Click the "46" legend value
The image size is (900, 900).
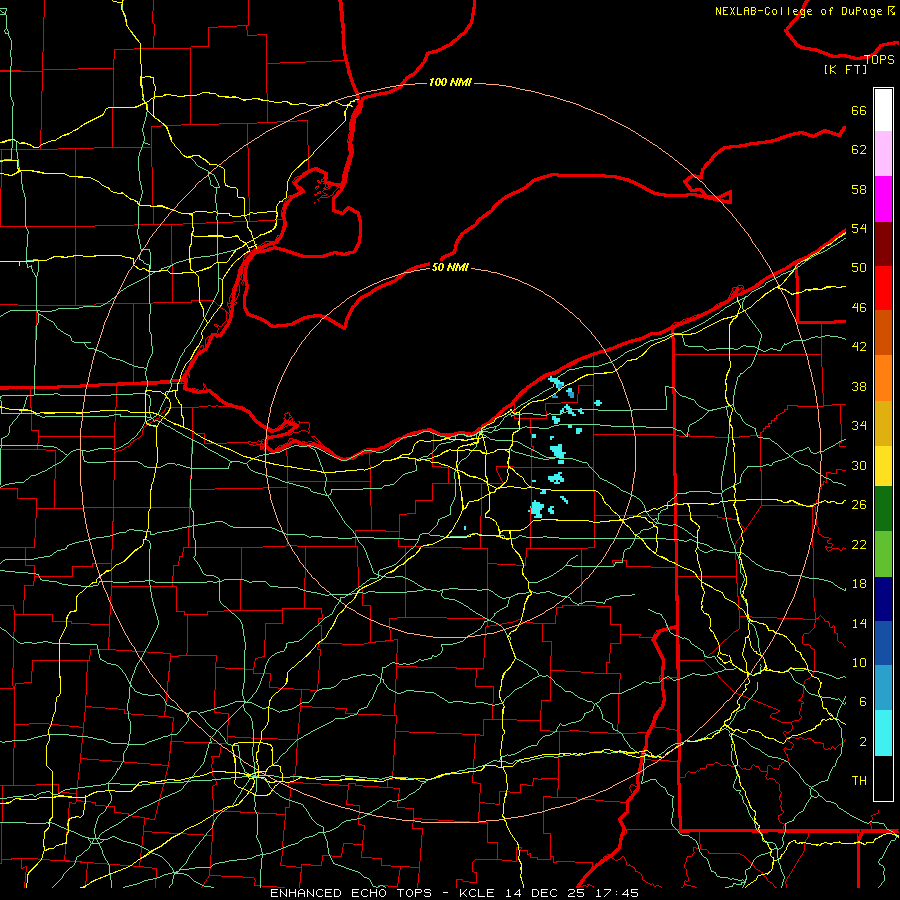[859, 308]
